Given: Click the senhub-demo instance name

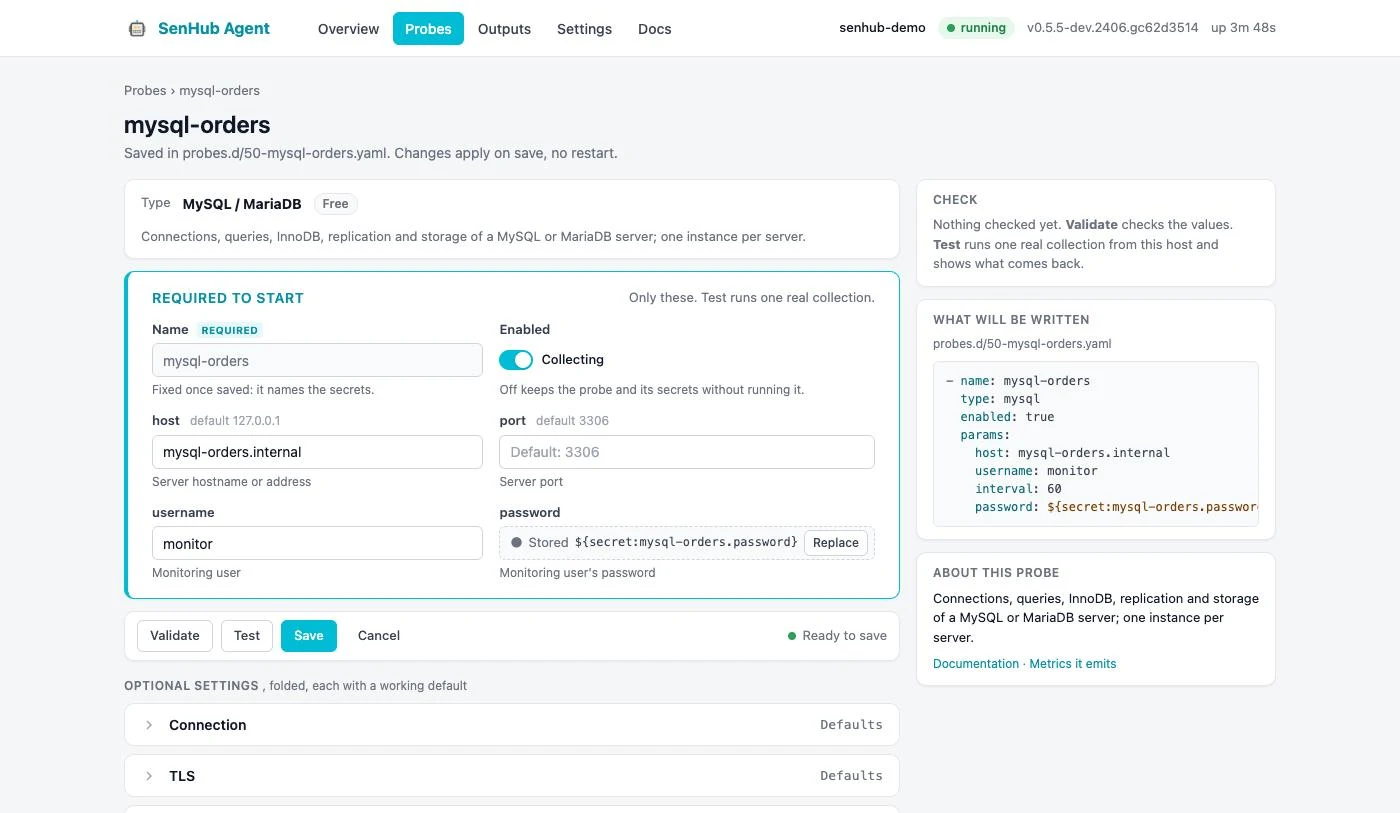Looking at the screenshot, I should click(x=882, y=28).
